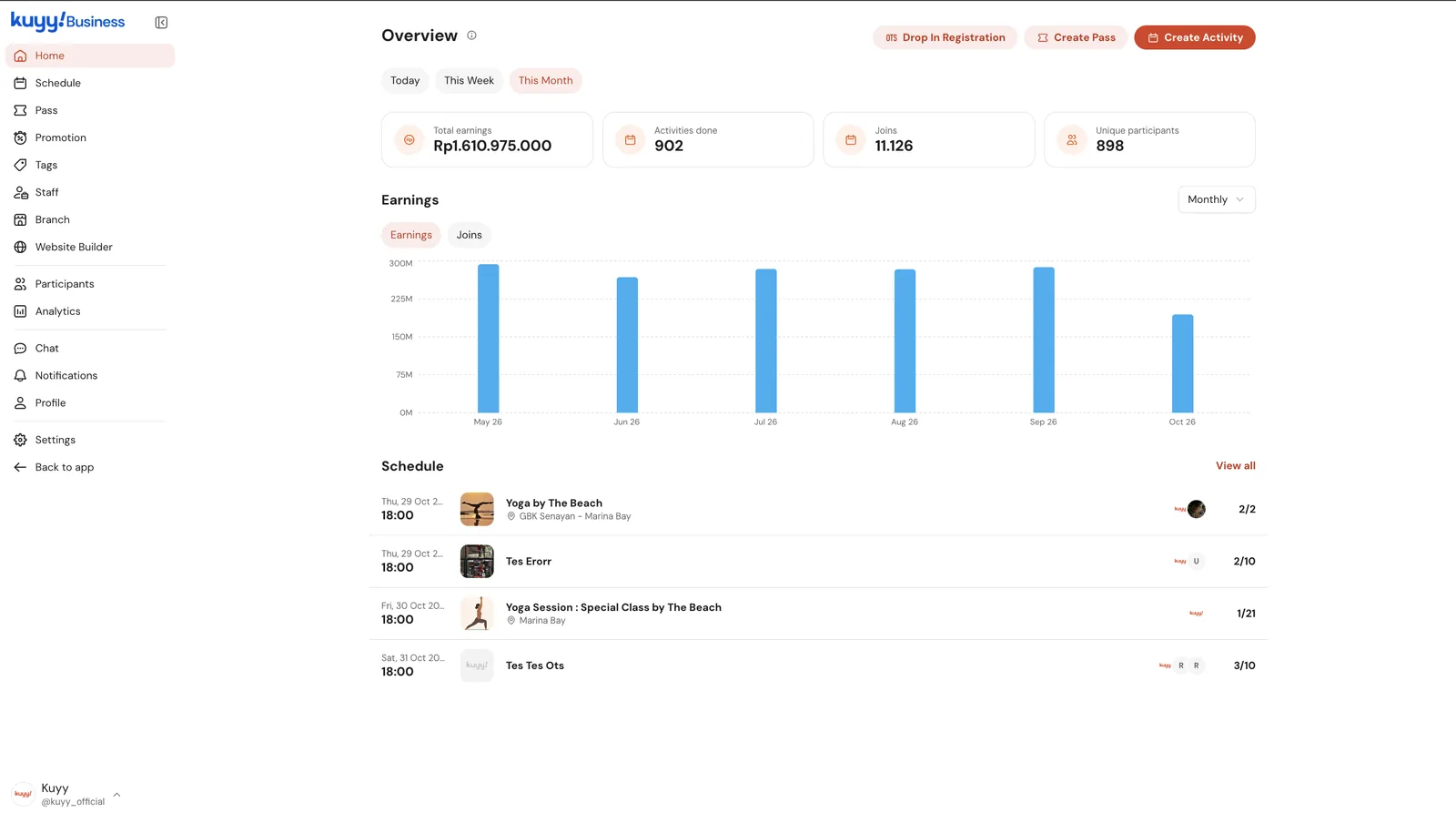1456x823 pixels.
Task: Open the Yoga Session Special Class thumbnail
Action: (477, 614)
